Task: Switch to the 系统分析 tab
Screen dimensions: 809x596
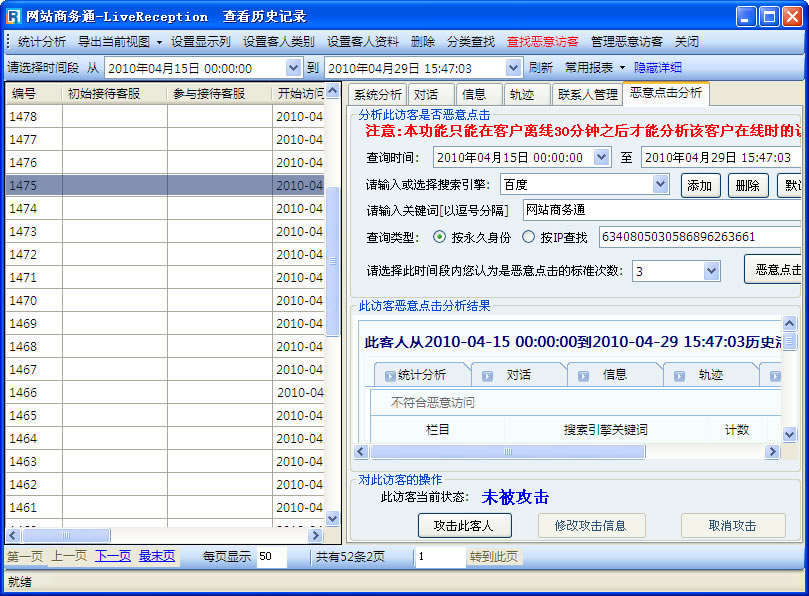Action: tap(378, 94)
